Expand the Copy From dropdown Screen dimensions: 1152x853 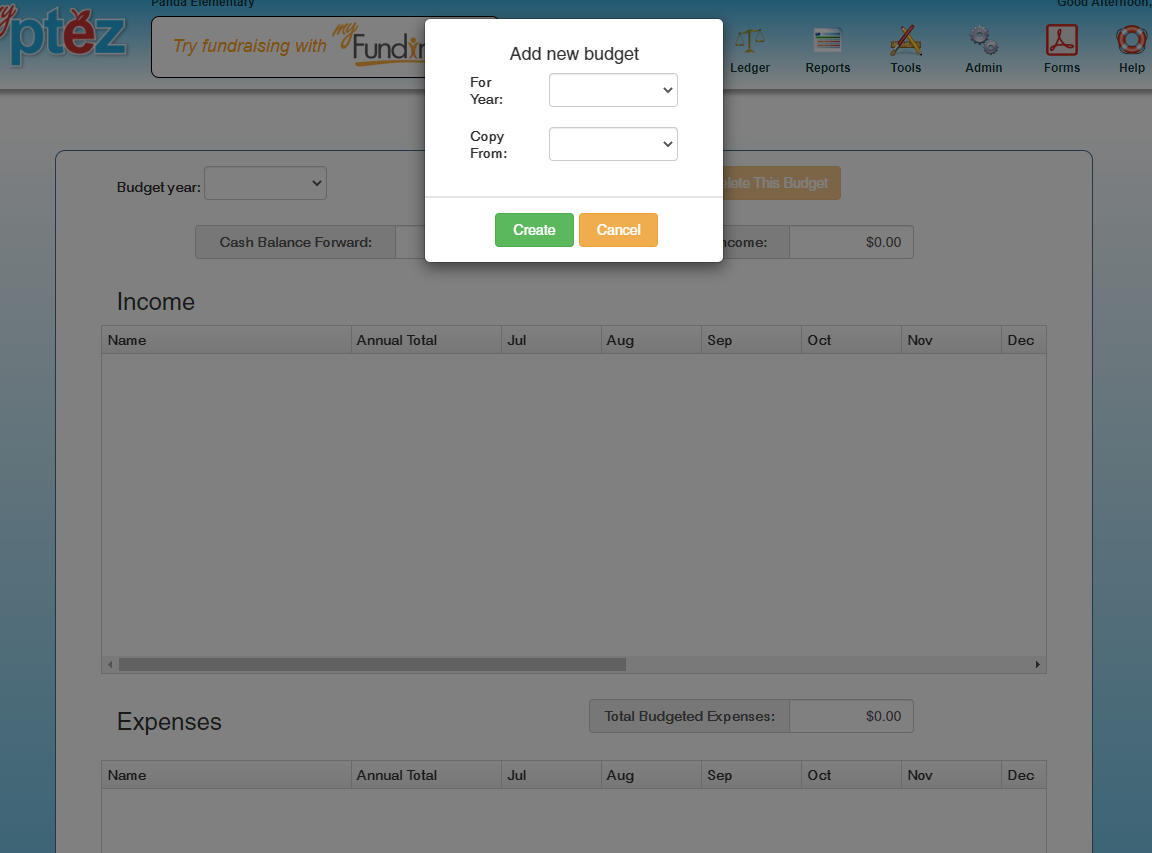[x=613, y=144]
